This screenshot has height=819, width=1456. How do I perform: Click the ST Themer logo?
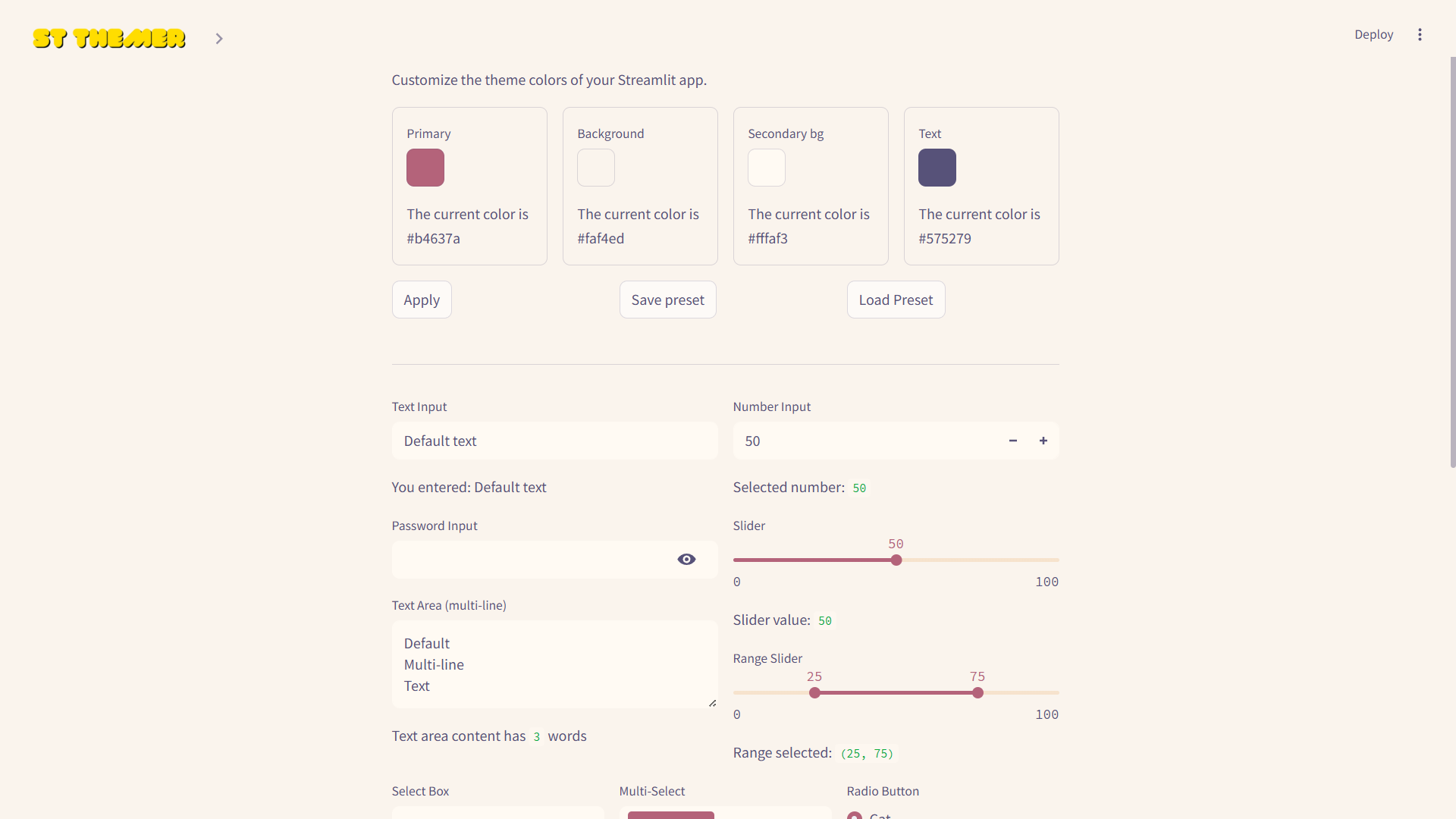coord(109,39)
